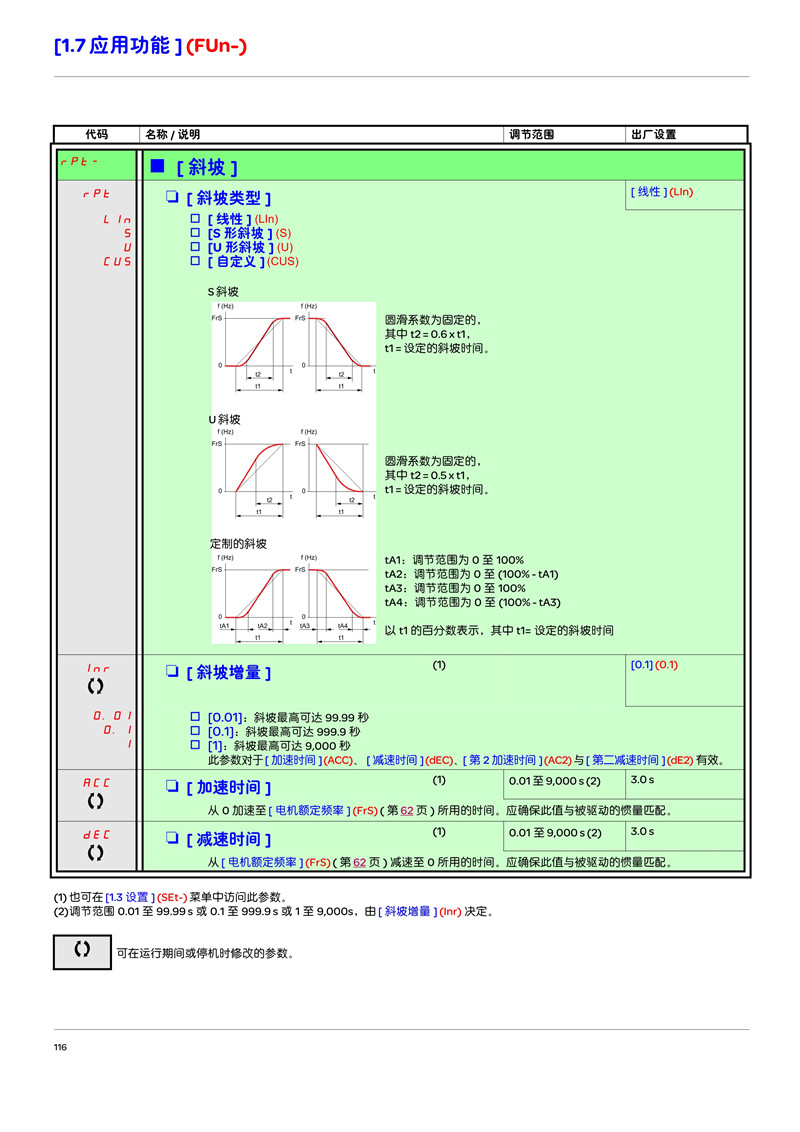The height and width of the screenshot is (1132, 800).
Task: Click the square bullet before [0.1]：斜坡最高可达 999.9 秒
Action: click(195, 731)
